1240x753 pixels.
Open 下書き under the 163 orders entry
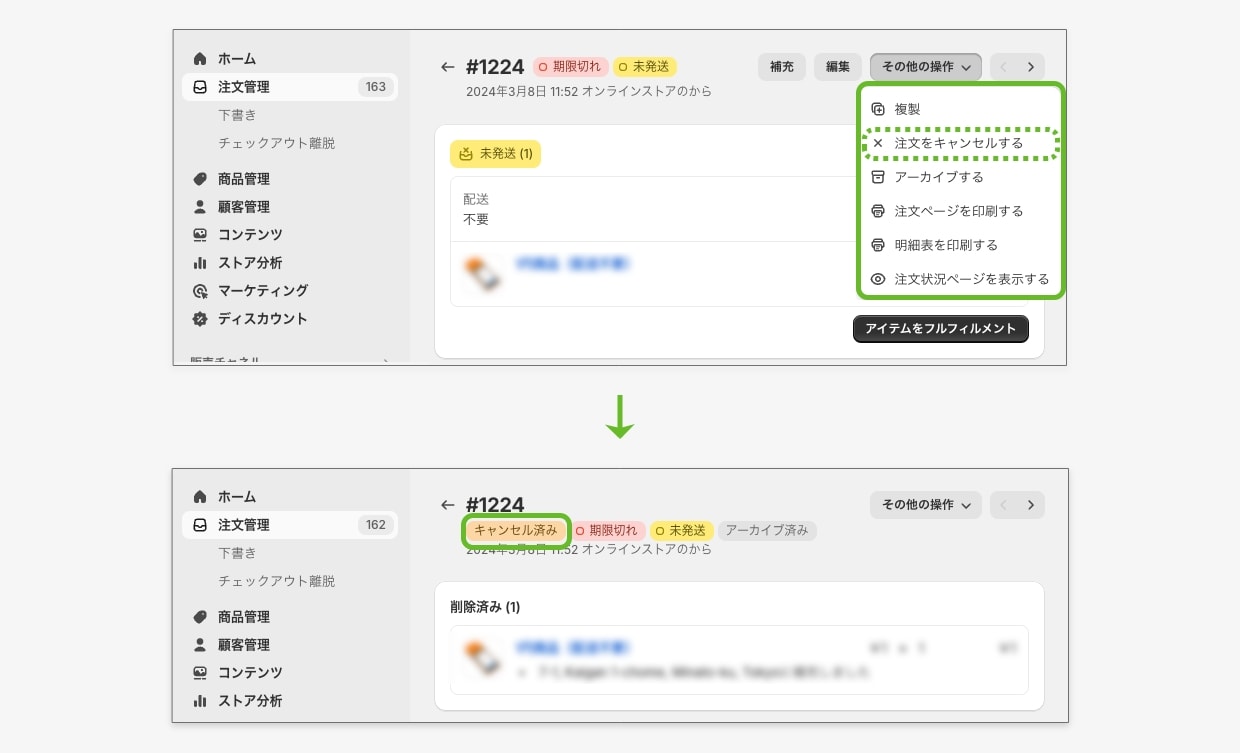point(237,115)
